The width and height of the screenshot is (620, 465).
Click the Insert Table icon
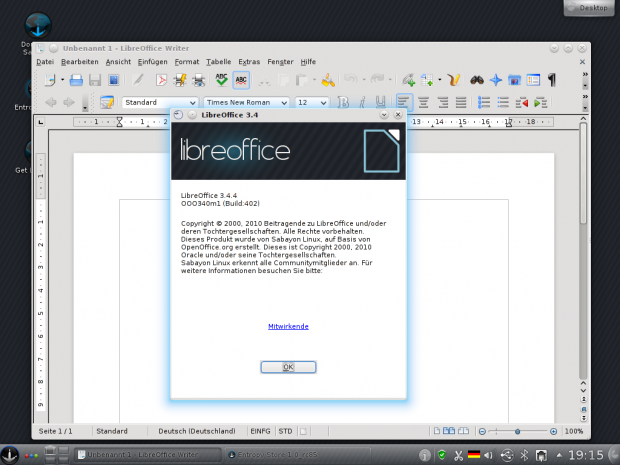[x=427, y=80]
